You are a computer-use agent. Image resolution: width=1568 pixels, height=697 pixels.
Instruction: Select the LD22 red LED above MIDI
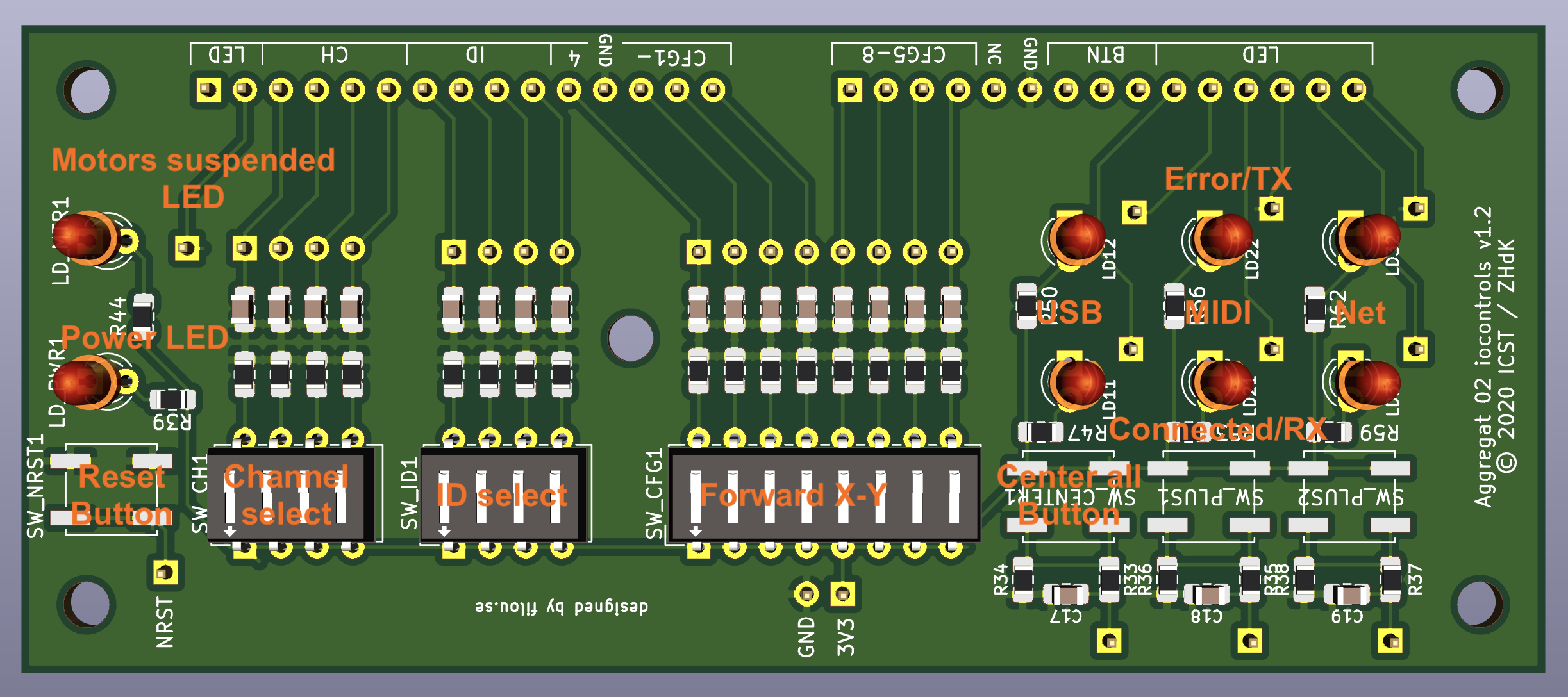[1223, 238]
